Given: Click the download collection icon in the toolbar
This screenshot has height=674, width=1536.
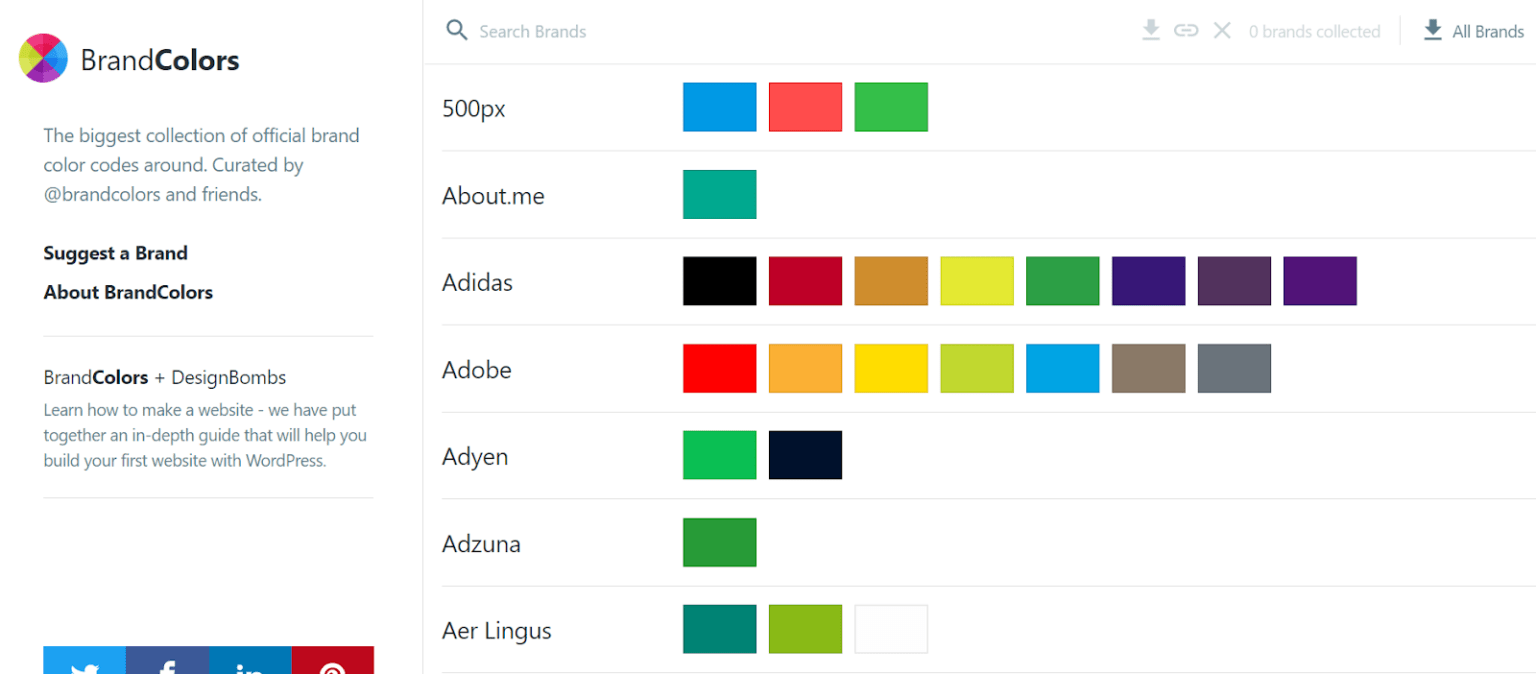Looking at the screenshot, I should 1150,30.
